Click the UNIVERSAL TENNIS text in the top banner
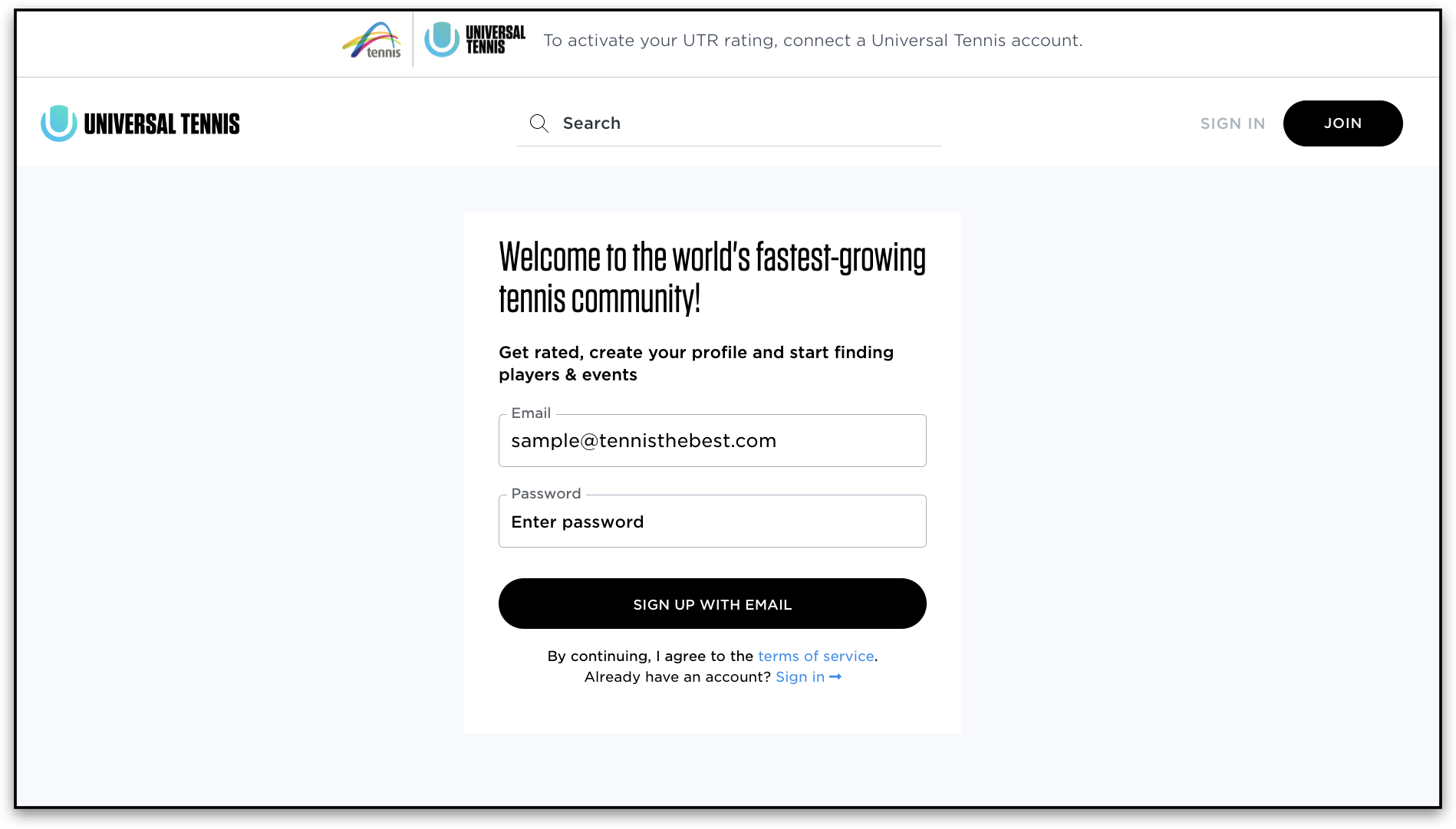 pos(495,40)
